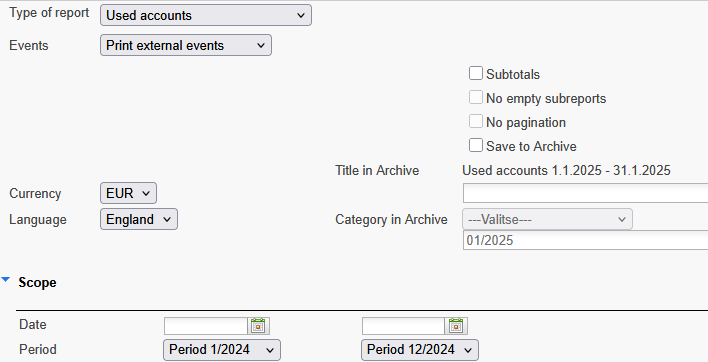Open the Language dropdown set to England
Image resolution: width=708 pixels, height=362 pixels.
click(x=139, y=219)
